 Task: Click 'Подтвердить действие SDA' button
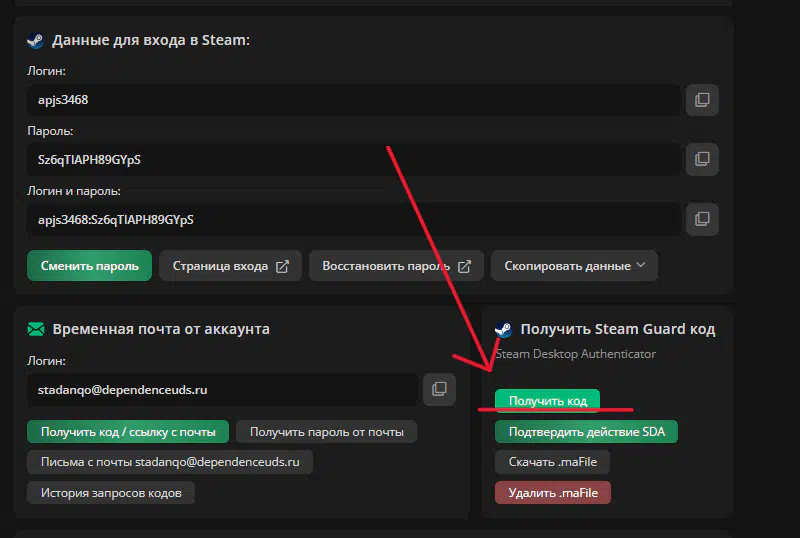click(586, 432)
